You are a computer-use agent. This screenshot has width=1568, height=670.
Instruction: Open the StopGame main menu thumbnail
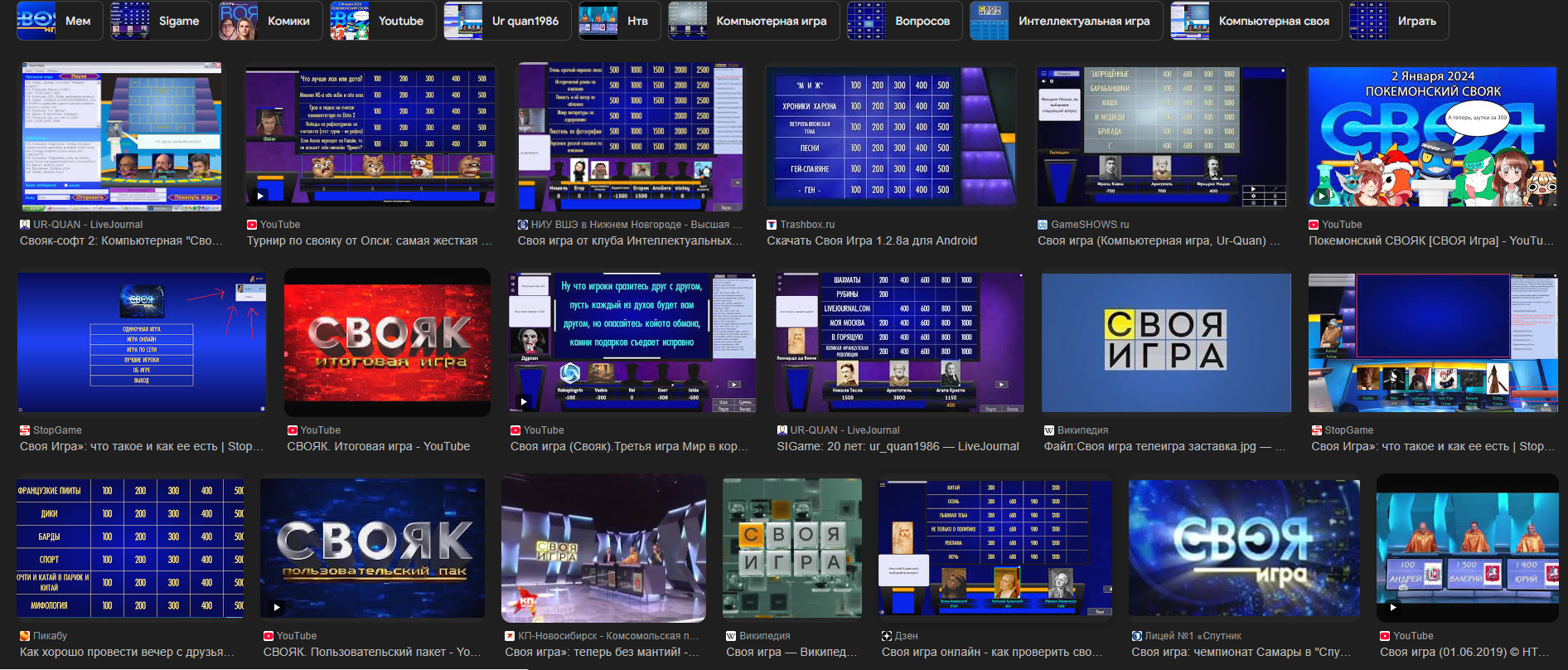click(142, 342)
